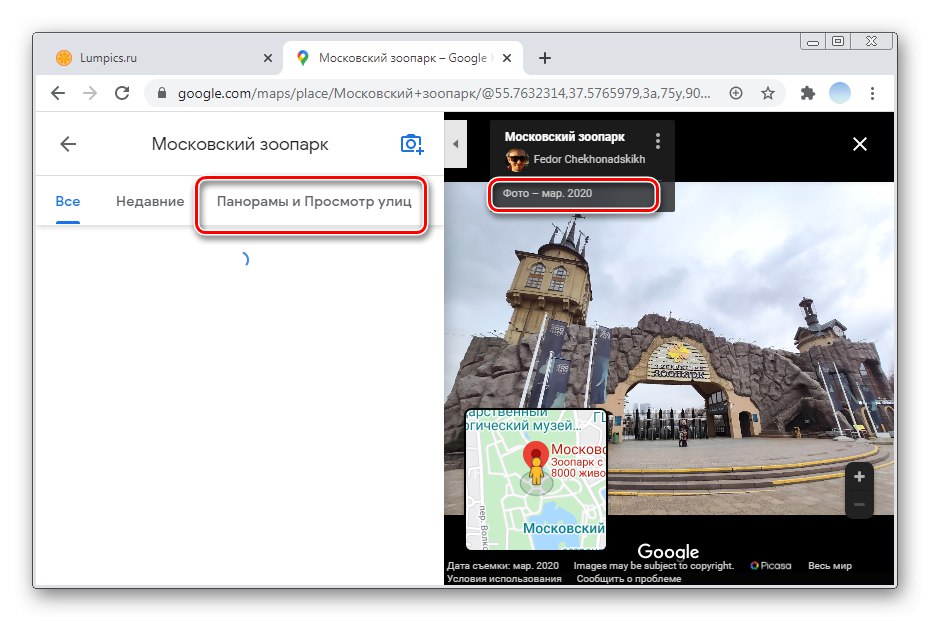
Task: Click the Images may be subject to copyright text
Action: click(x=654, y=566)
